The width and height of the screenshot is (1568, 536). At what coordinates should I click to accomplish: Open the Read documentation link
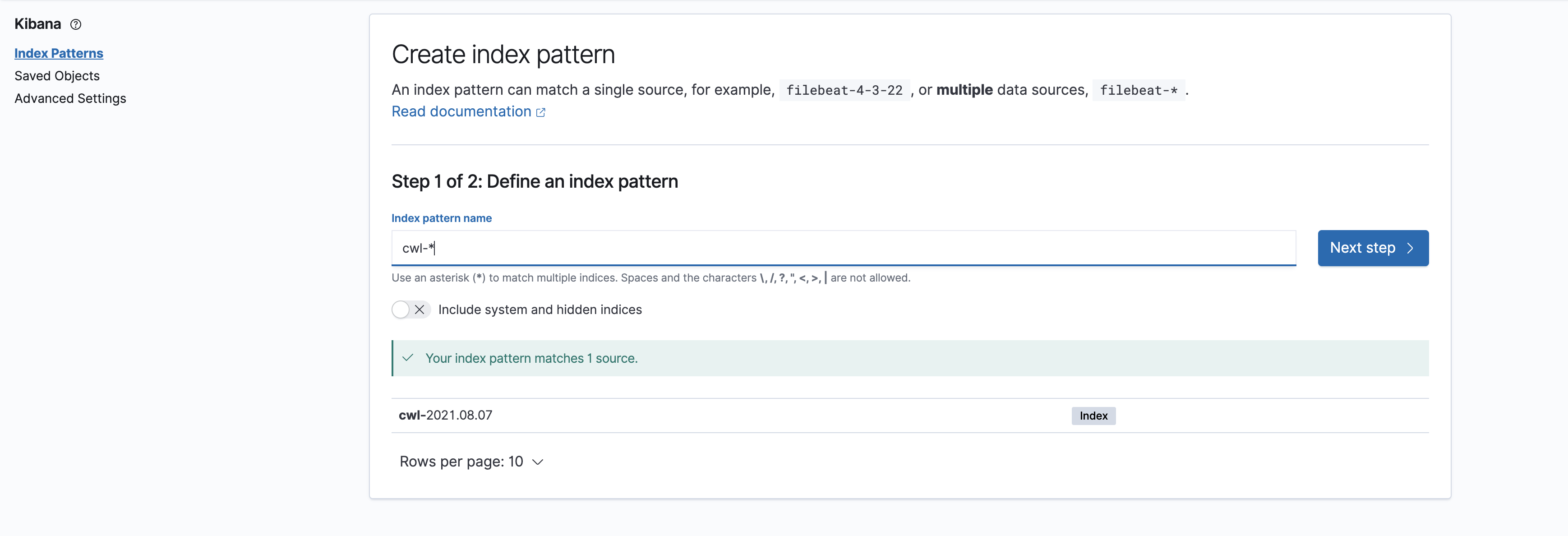click(461, 112)
